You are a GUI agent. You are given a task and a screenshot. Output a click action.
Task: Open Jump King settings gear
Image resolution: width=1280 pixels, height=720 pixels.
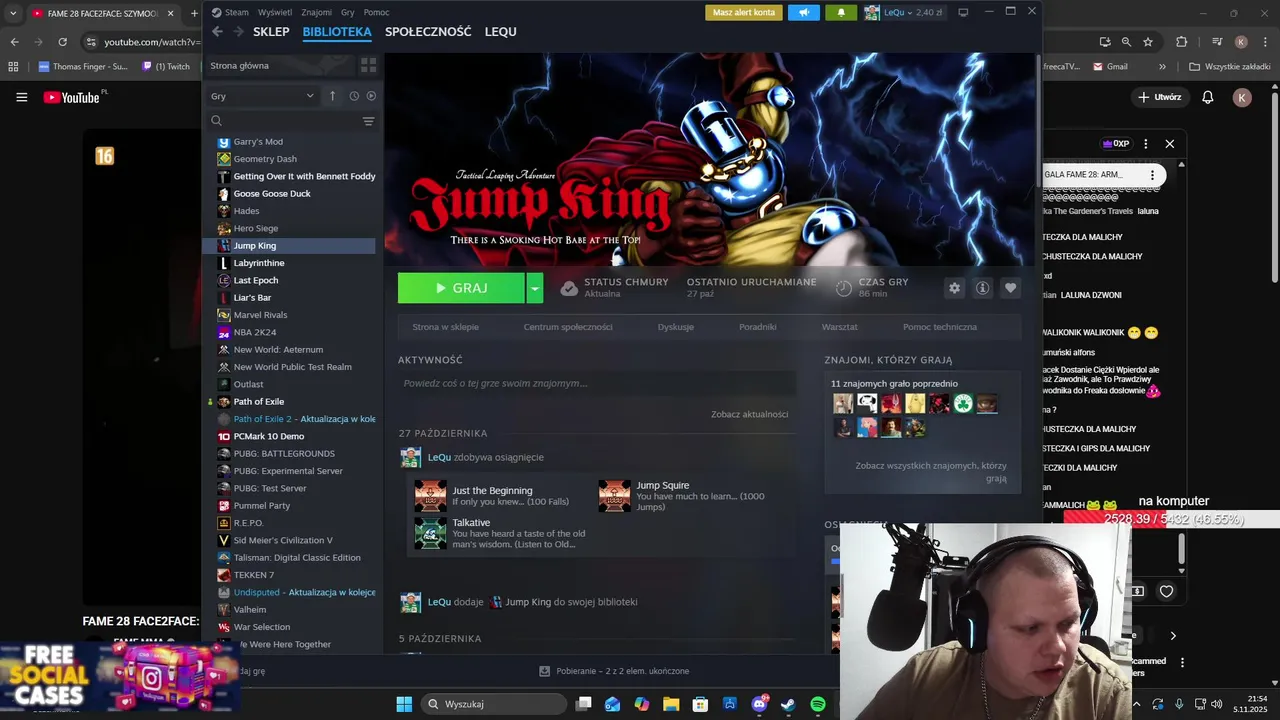point(954,288)
